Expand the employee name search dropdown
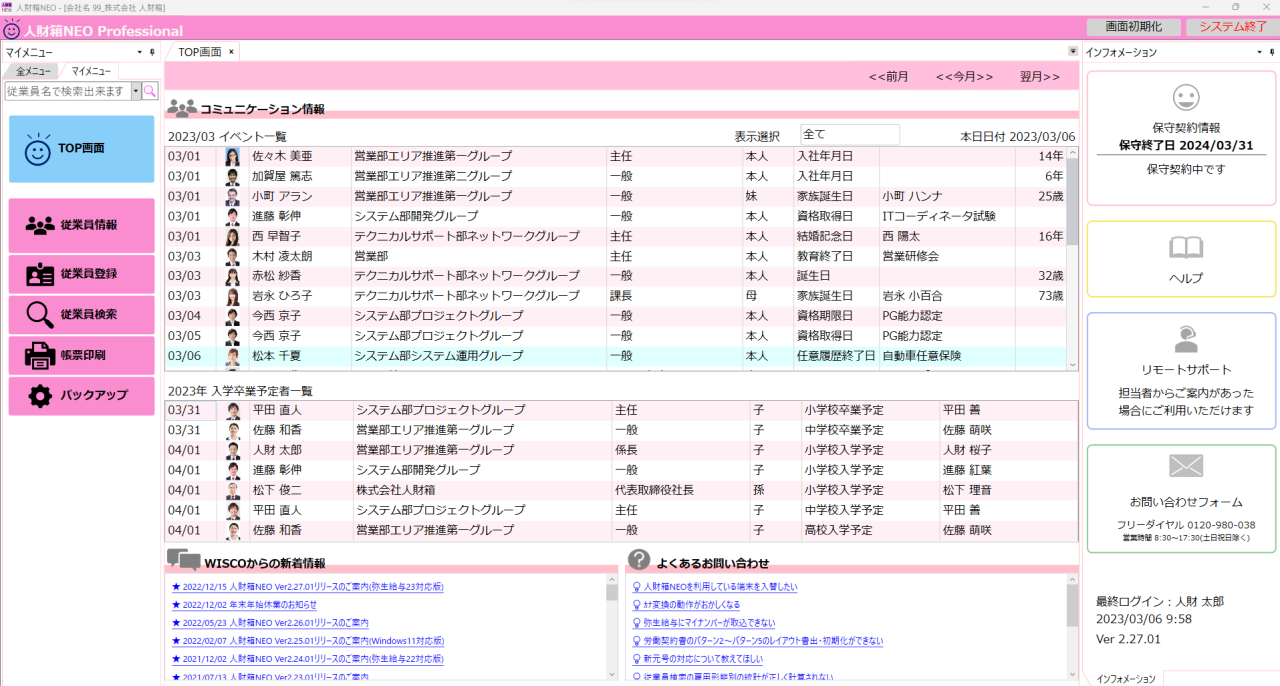 (x=135, y=91)
